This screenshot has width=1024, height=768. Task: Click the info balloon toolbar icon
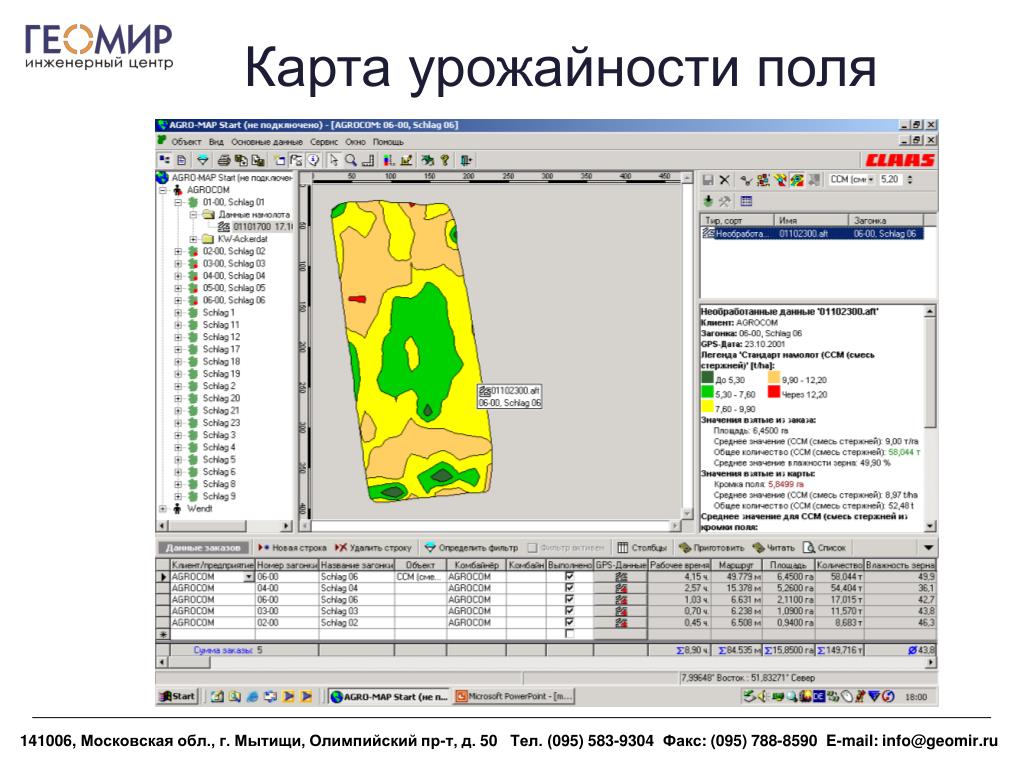pyautogui.click(x=314, y=160)
